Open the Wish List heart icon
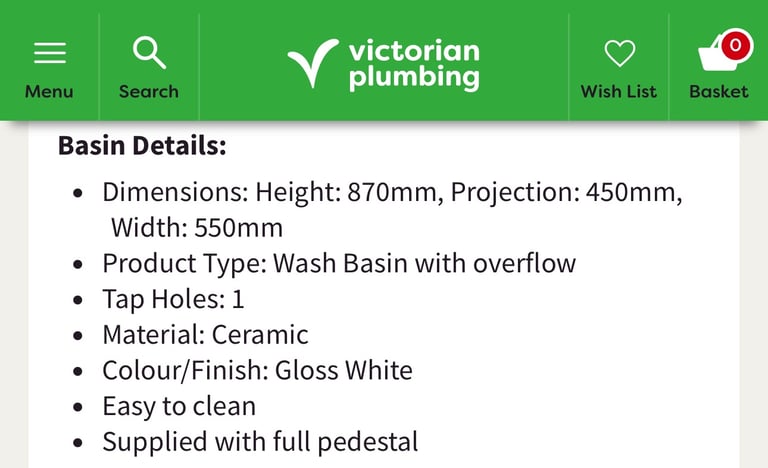The height and width of the screenshot is (468, 768). [620, 53]
